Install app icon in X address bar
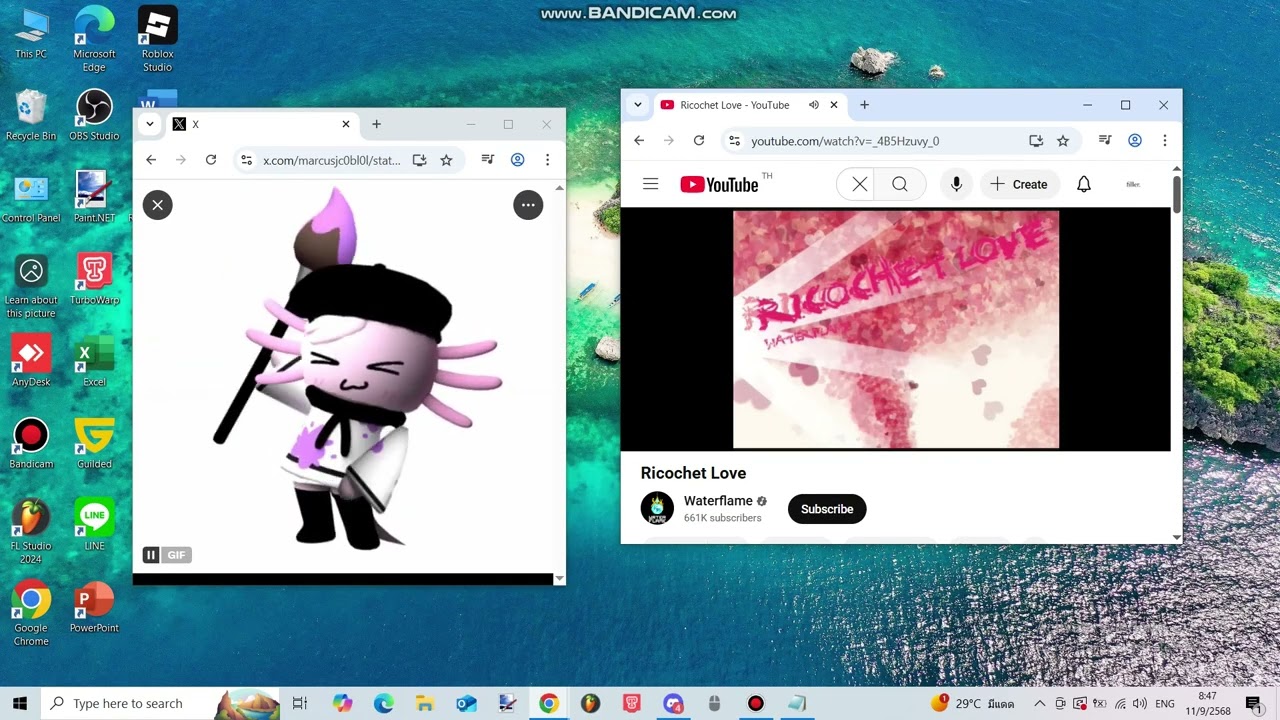Screen dimensions: 1280x720 420,160
